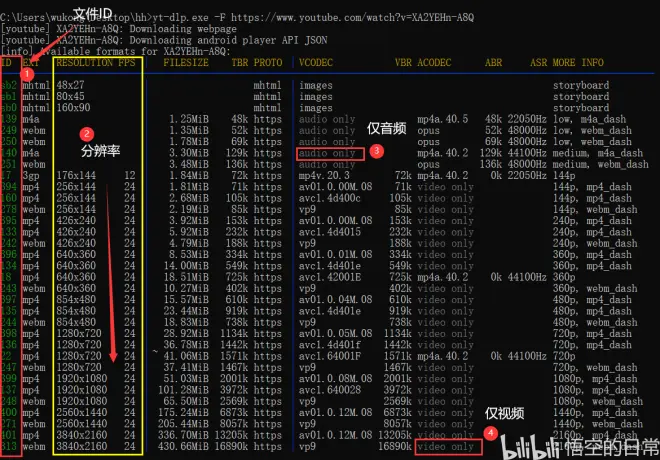Click 'medium, m4a_dash' info text
The height and width of the screenshot is (460, 660).
[x=598, y=153]
